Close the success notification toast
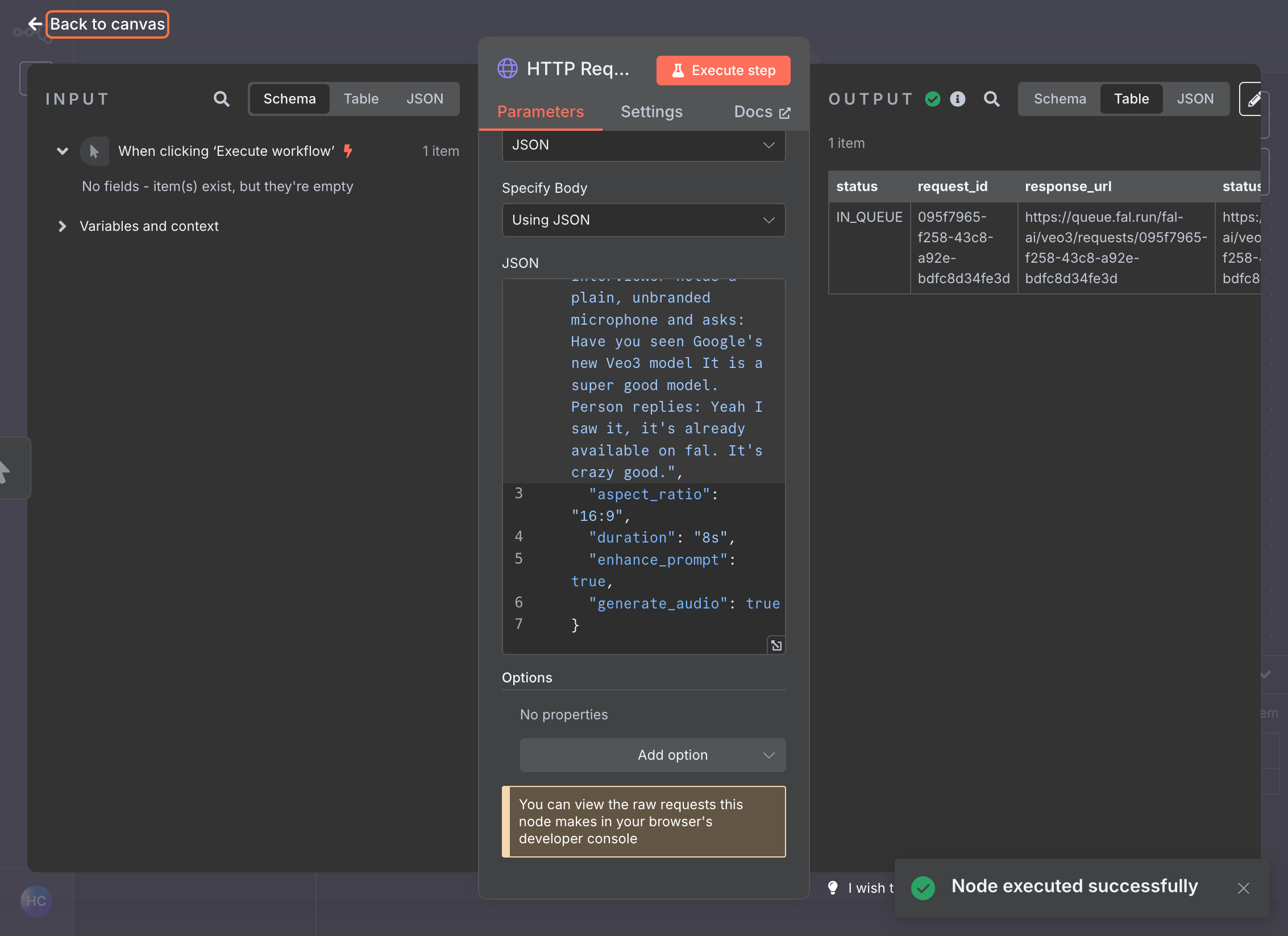This screenshot has height=936, width=1288. tap(1243, 888)
